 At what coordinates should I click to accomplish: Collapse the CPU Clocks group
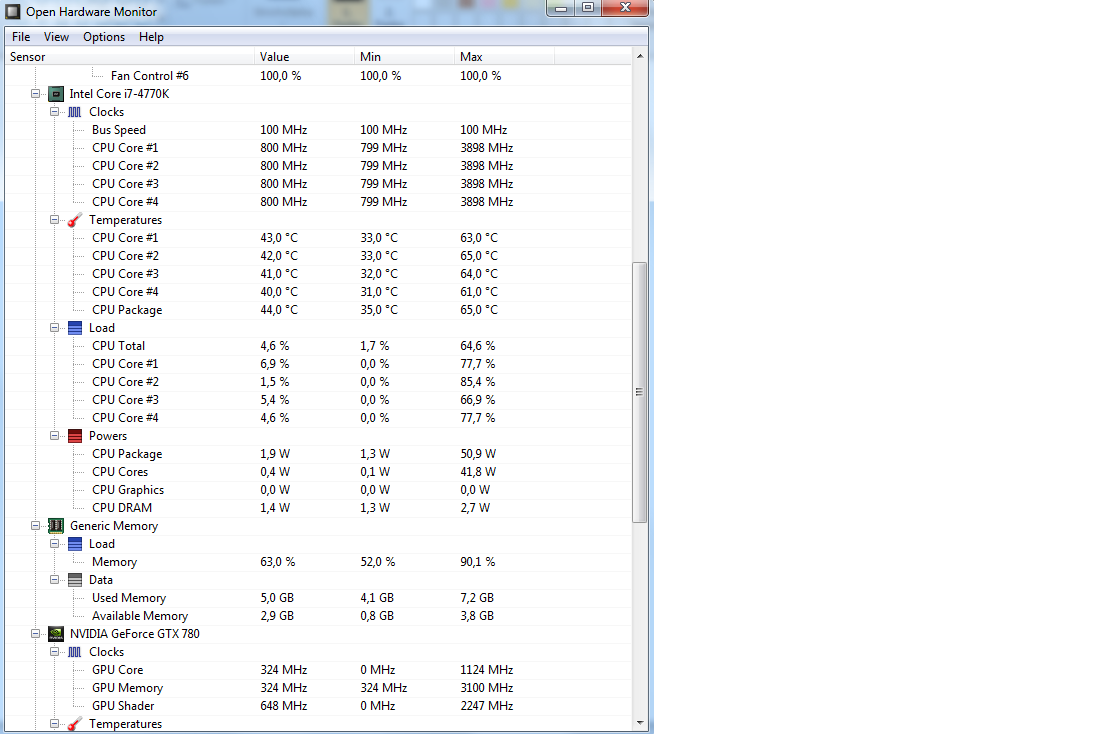(54, 112)
